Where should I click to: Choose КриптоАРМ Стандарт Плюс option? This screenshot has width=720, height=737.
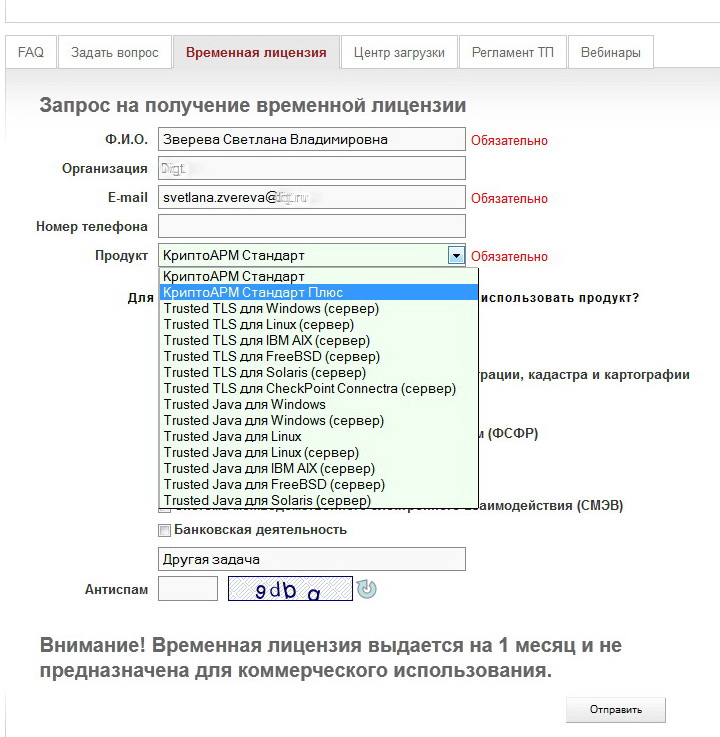coord(319,292)
